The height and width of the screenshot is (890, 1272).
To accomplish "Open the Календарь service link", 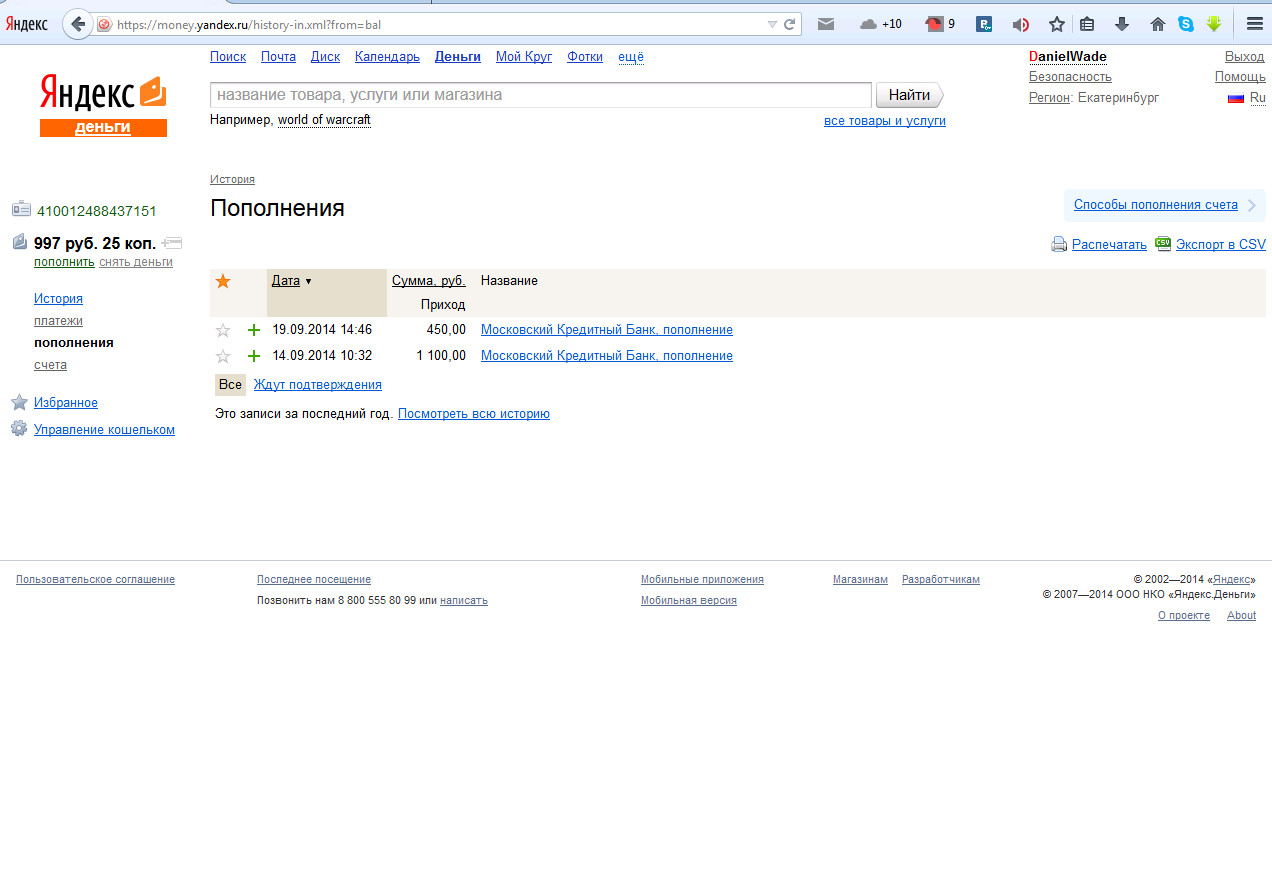I will [x=387, y=57].
